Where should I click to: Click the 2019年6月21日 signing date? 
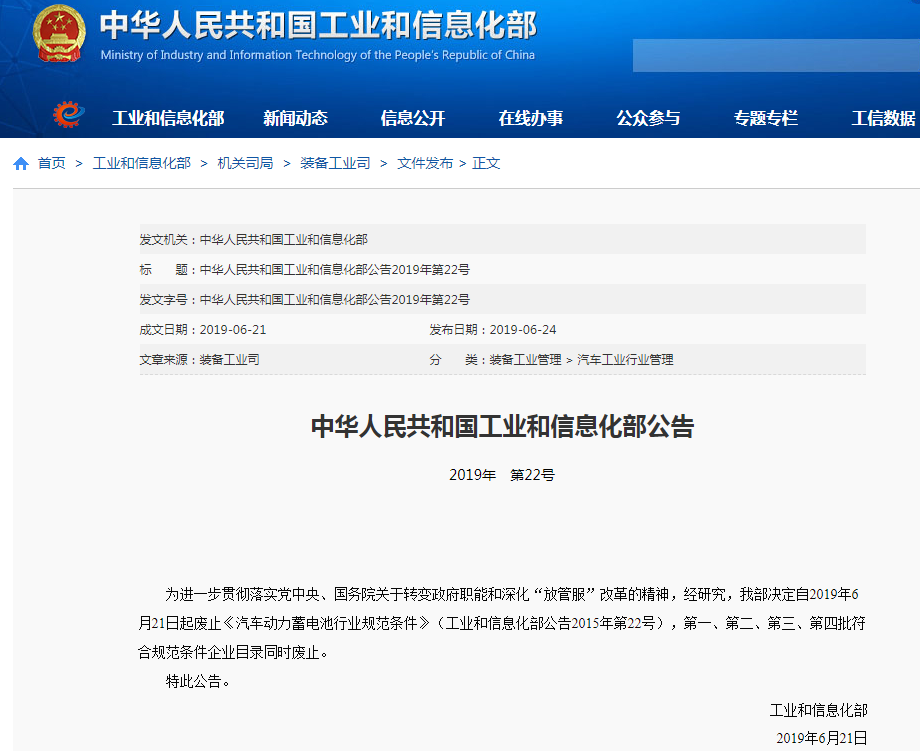pos(821,738)
